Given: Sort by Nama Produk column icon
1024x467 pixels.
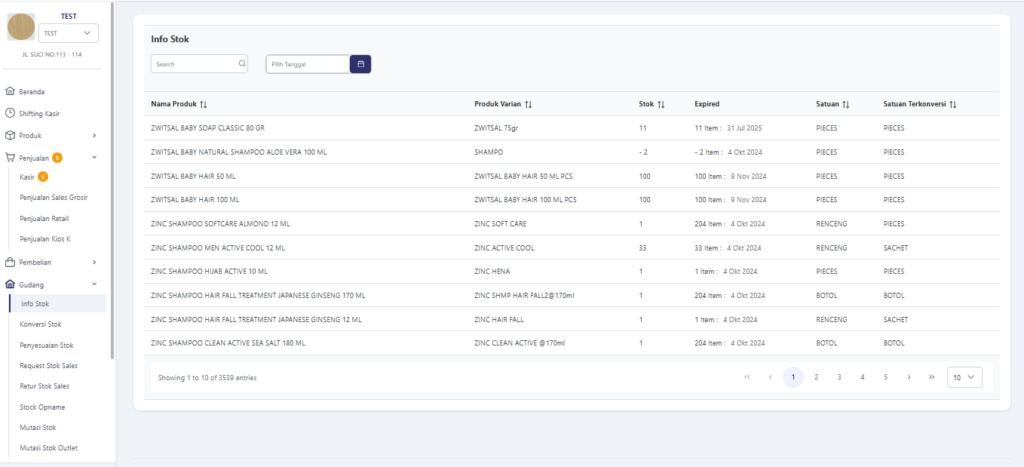Looking at the screenshot, I should click(204, 104).
